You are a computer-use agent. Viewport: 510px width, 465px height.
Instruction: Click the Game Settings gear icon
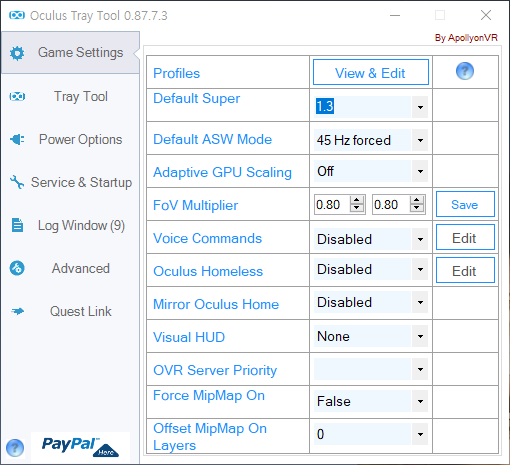point(17,53)
